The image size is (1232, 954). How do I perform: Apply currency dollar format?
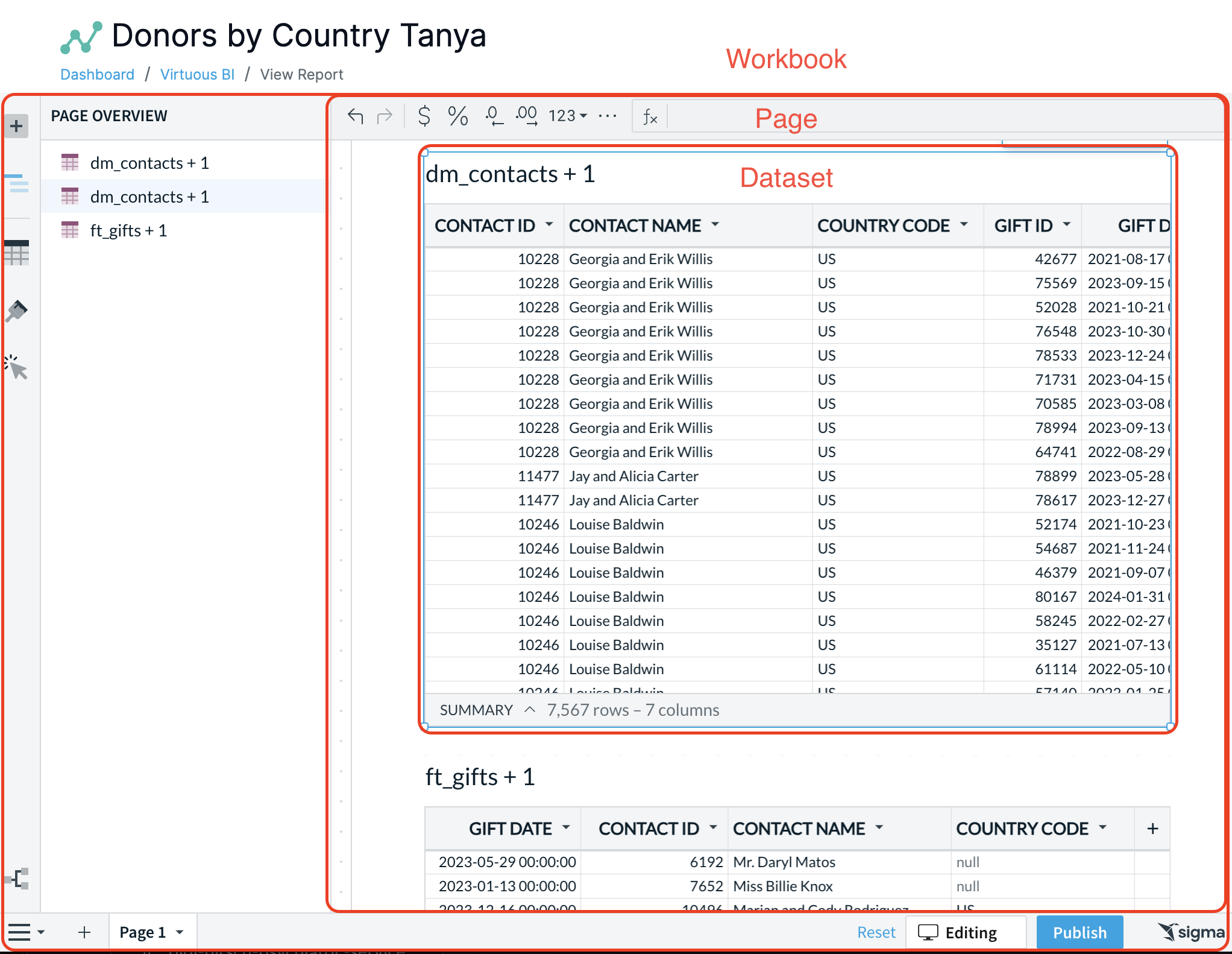click(424, 115)
